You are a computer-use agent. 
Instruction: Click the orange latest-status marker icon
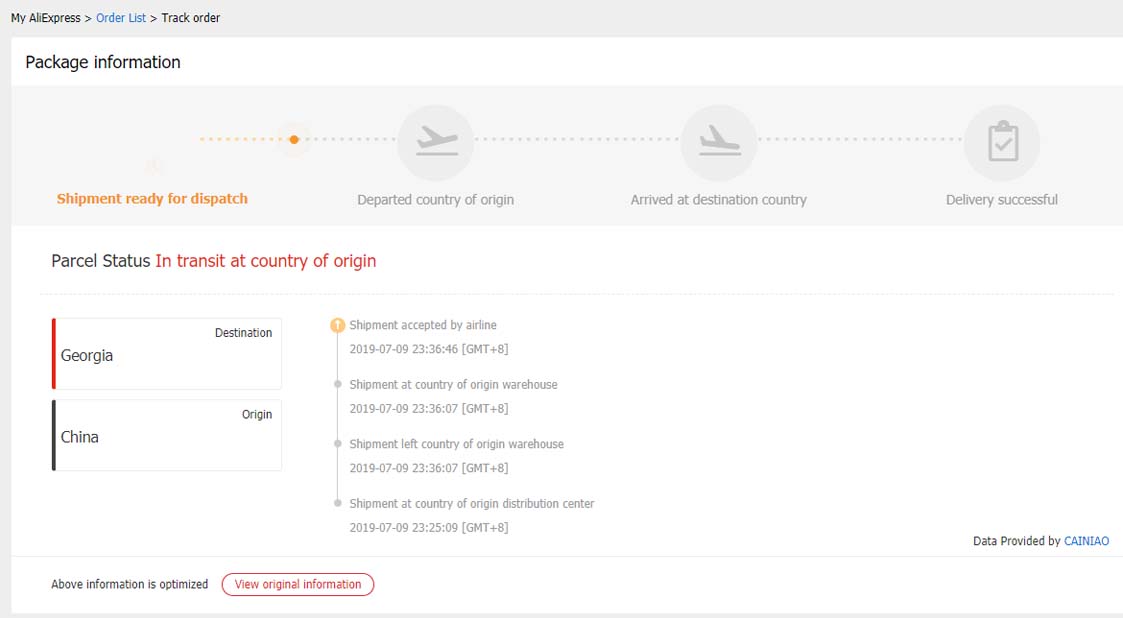point(338,325)
